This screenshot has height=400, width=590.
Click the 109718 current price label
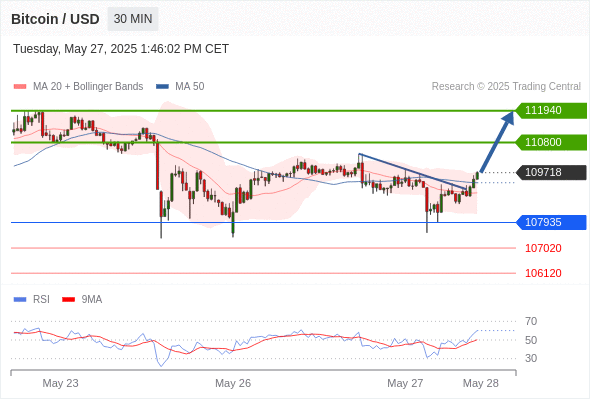(551, 172)
